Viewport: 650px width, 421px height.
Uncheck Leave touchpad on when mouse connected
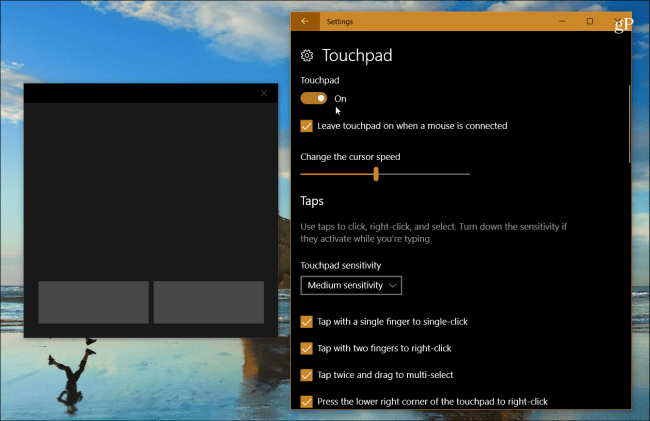(306, 126)
